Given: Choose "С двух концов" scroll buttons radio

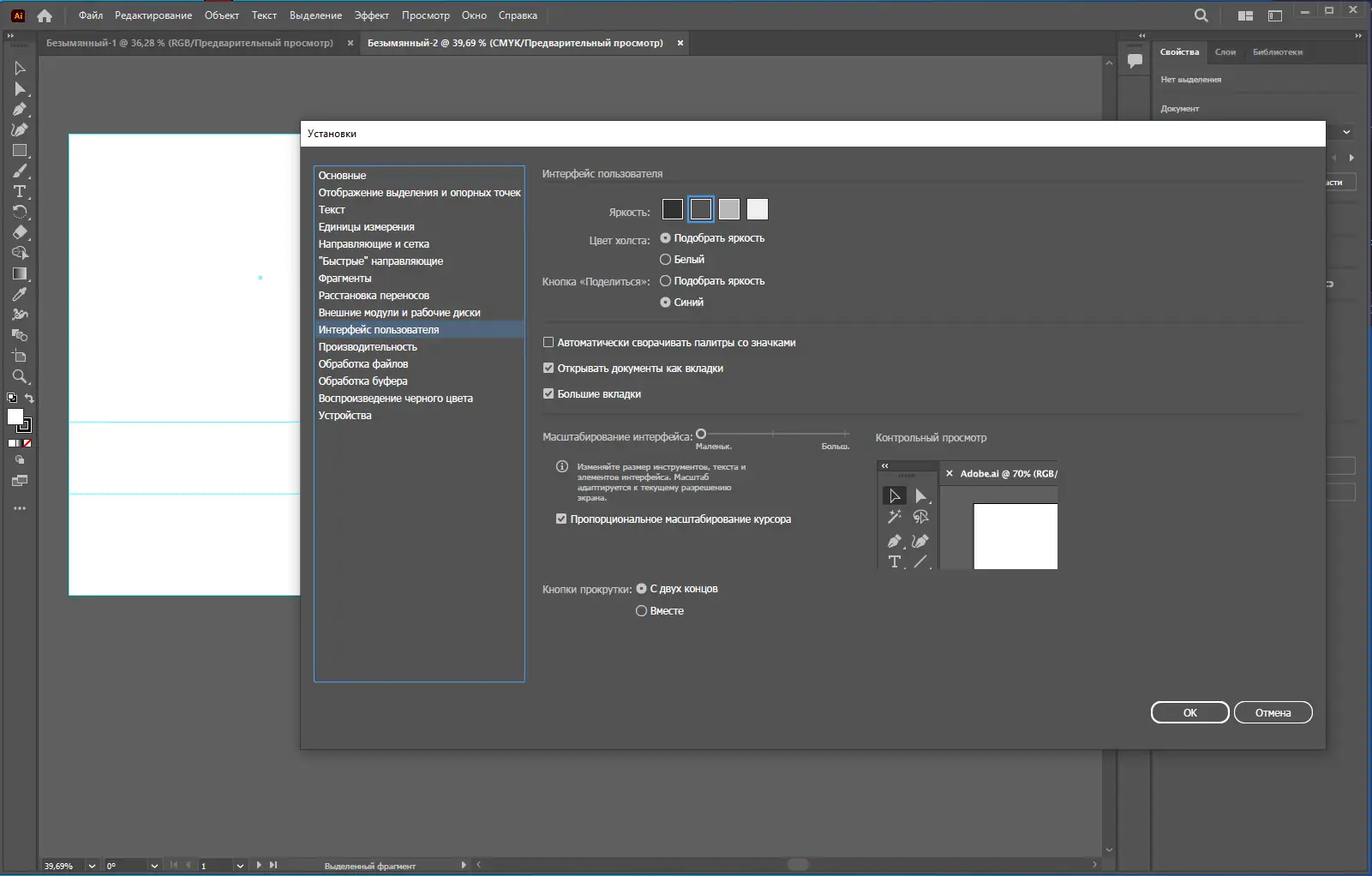Looking at the screenshot, I should pos(641,589).
